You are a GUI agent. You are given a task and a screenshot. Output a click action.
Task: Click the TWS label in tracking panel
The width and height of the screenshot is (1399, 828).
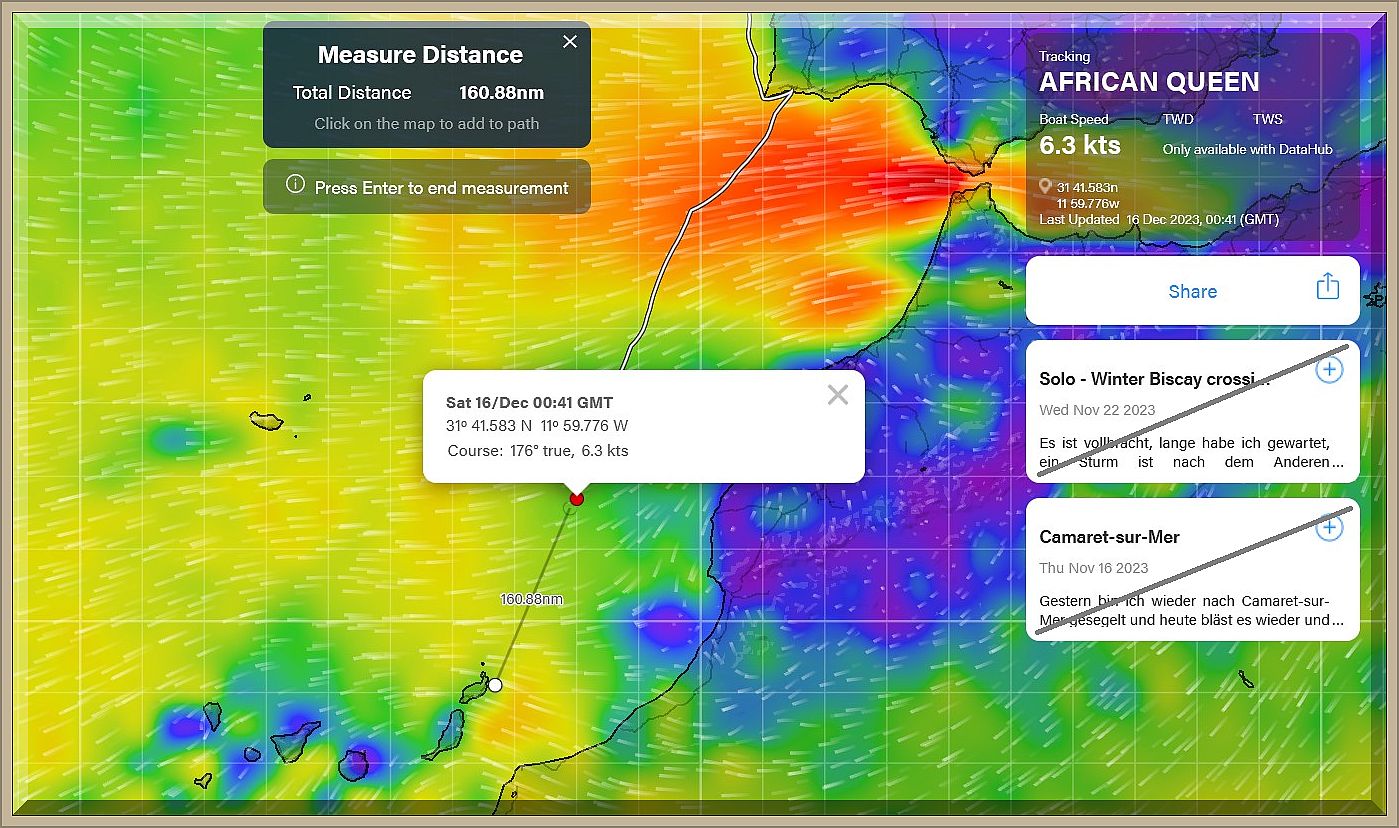pos(1267,119)
